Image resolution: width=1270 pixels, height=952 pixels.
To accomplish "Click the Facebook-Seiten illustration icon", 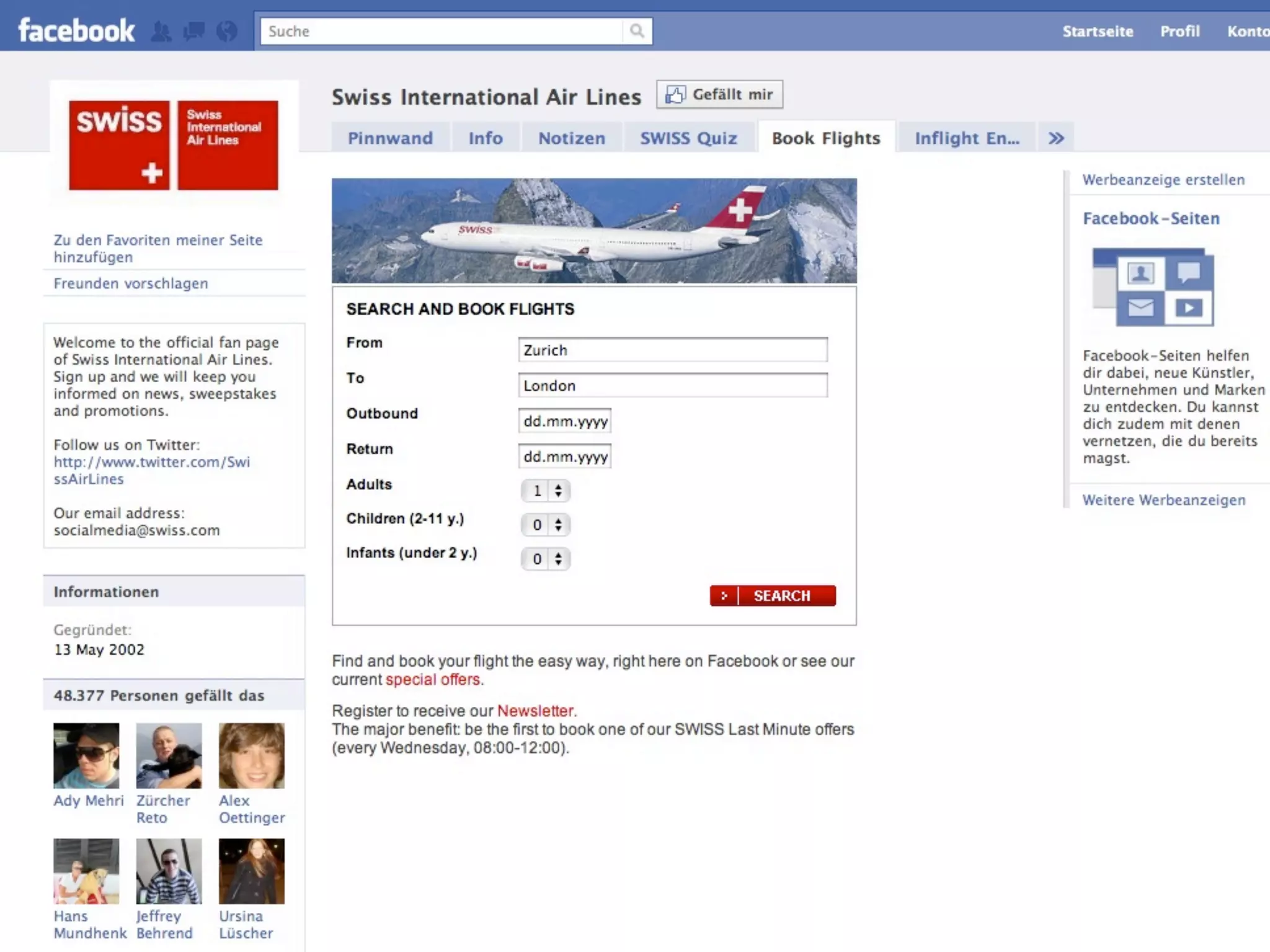I will [1153, 287].
